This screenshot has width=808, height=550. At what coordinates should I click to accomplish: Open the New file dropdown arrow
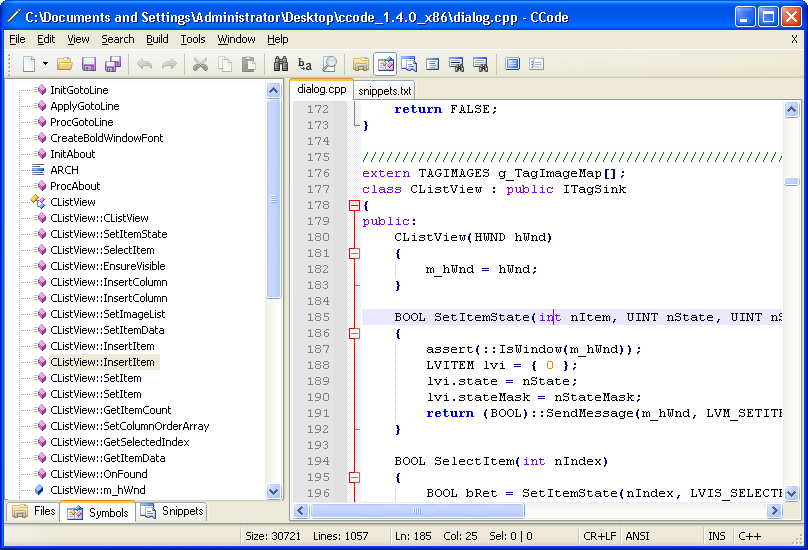click(45, 64)
